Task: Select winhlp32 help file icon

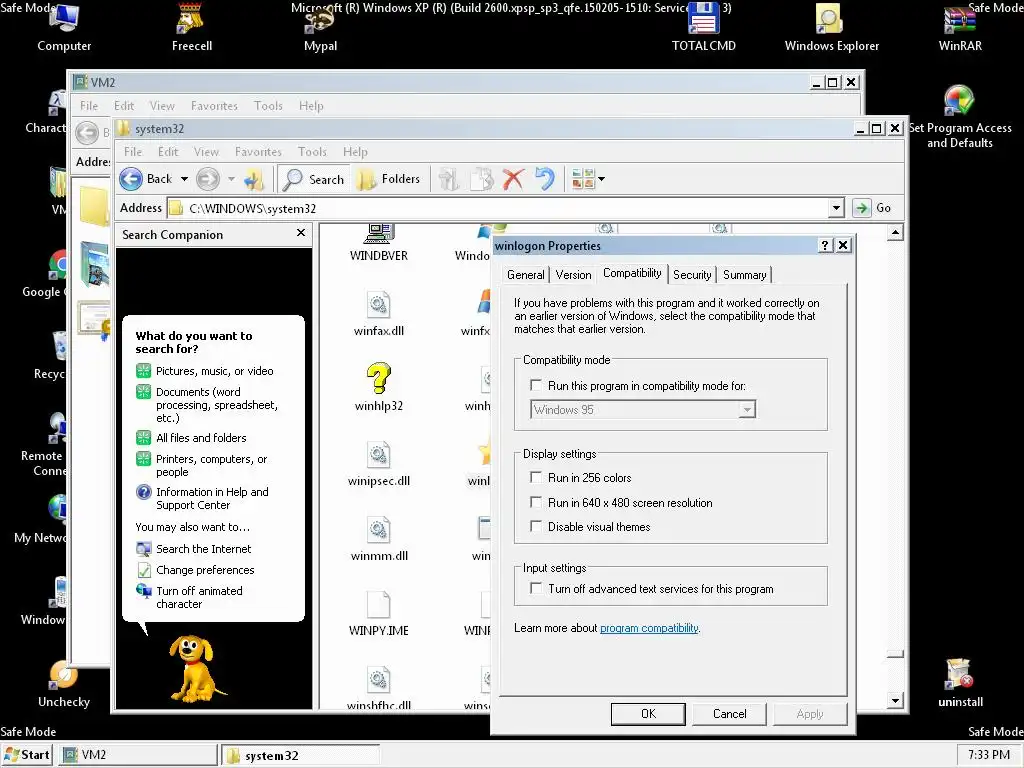Action: 379,388
